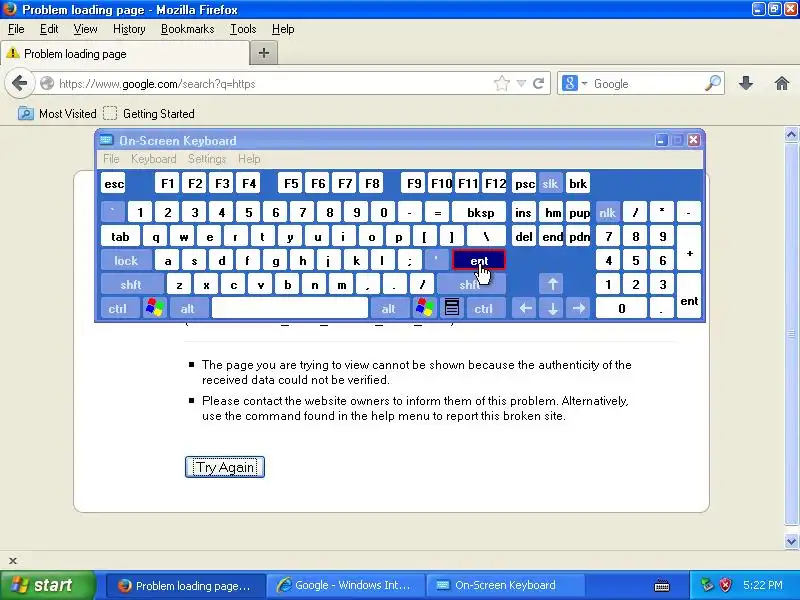
Task: Click the On-Screen Keyboard title bar icon
Action: pos(106,140)
